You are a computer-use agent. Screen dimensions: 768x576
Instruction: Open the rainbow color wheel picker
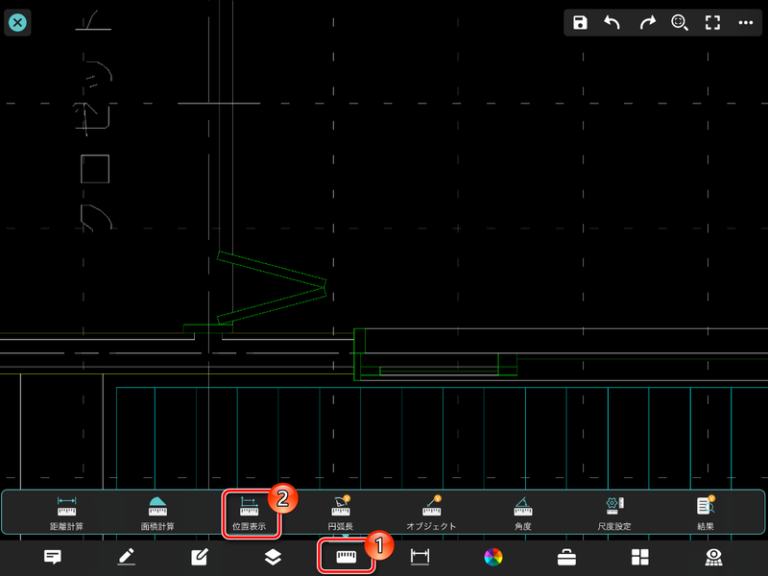pyautogui.click(x=493, y=557)
